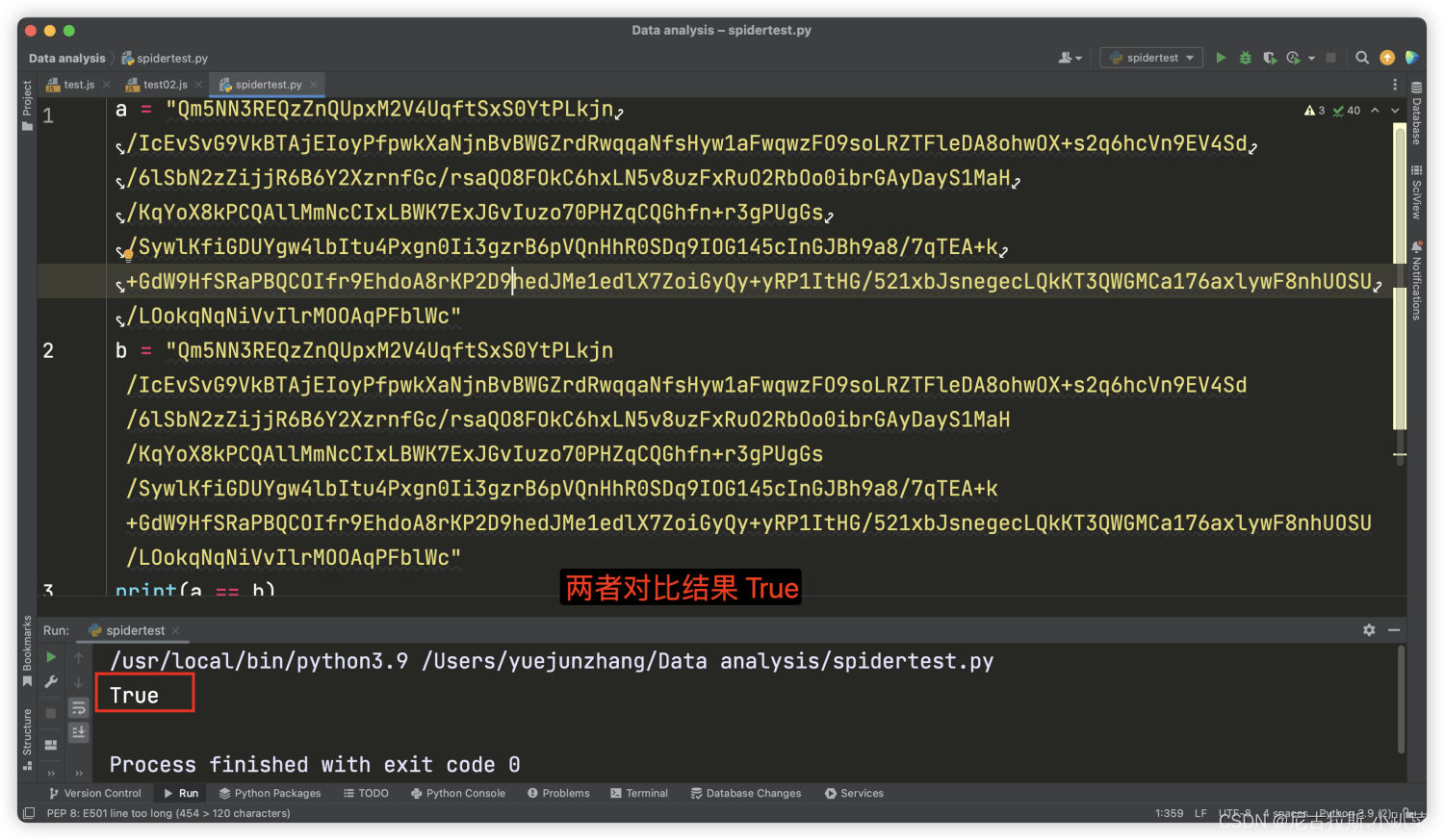Image resolution: width=1444 pixels, height=840 pixels.
Task: Close the test.js editor tab
Action: coord(106,85)
